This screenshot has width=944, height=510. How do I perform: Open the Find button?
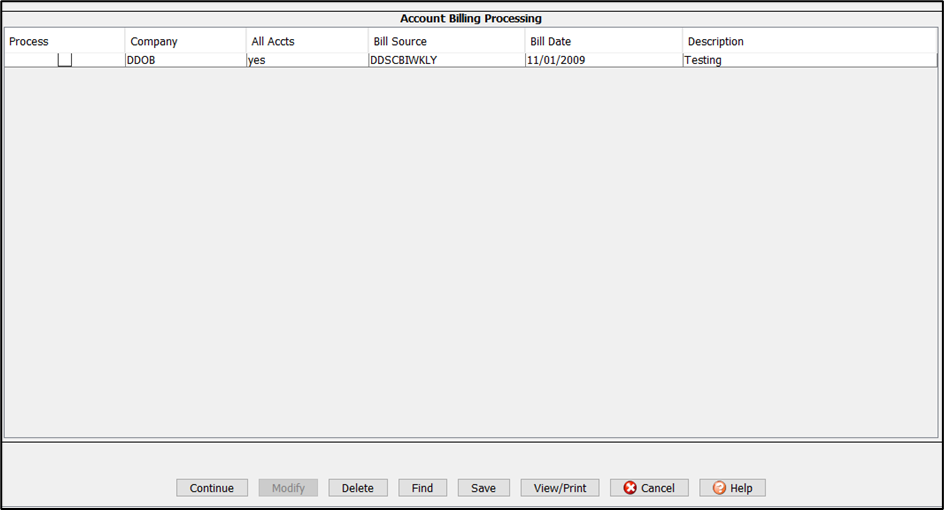coord(422,488)
